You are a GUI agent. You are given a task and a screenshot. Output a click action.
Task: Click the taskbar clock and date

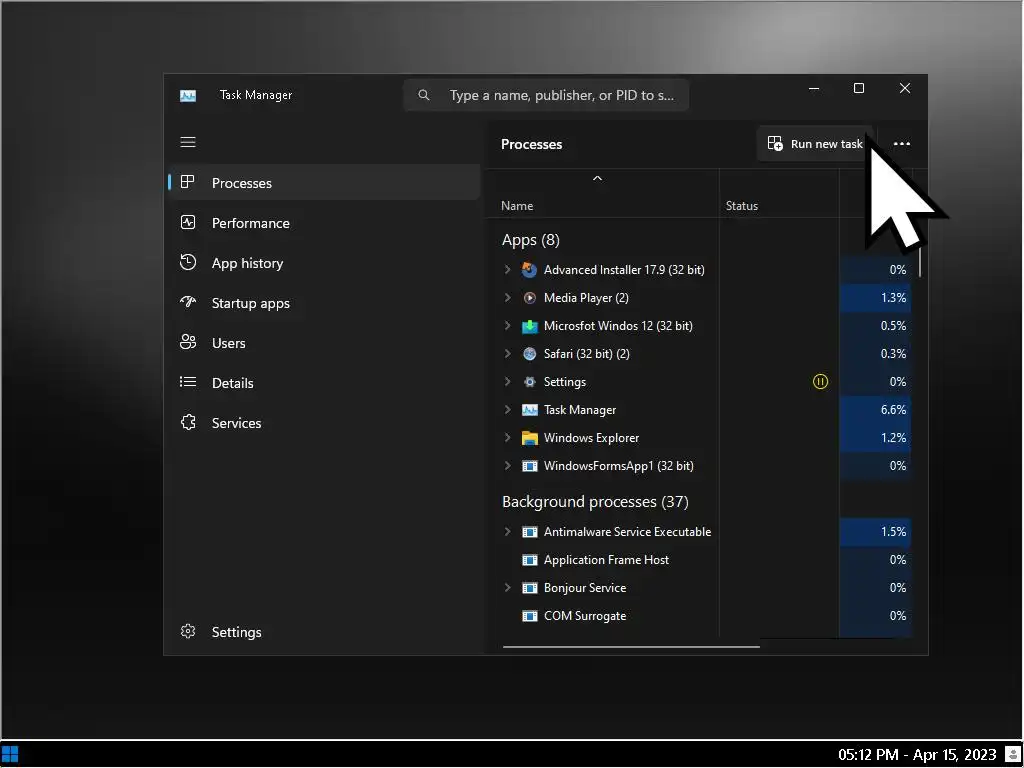pos(917,755)
